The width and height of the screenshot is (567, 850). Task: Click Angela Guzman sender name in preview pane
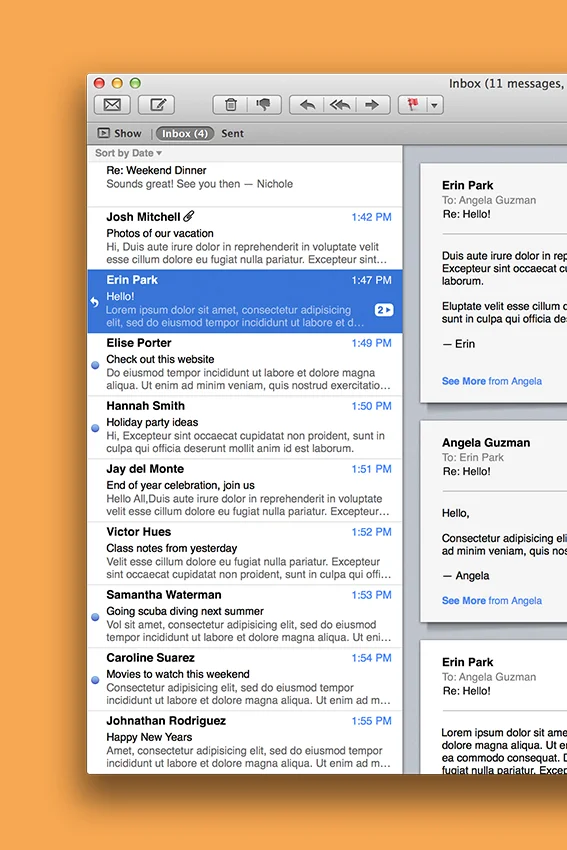[486, 442]
